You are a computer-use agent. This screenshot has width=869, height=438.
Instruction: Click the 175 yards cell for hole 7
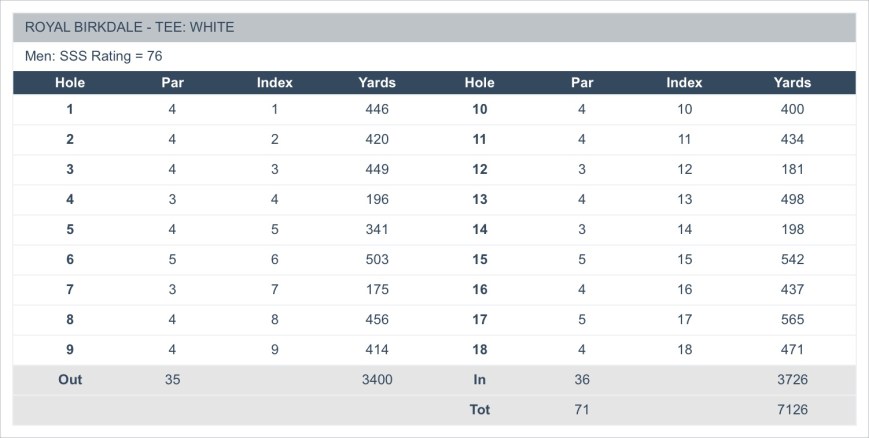click(377, 289)
